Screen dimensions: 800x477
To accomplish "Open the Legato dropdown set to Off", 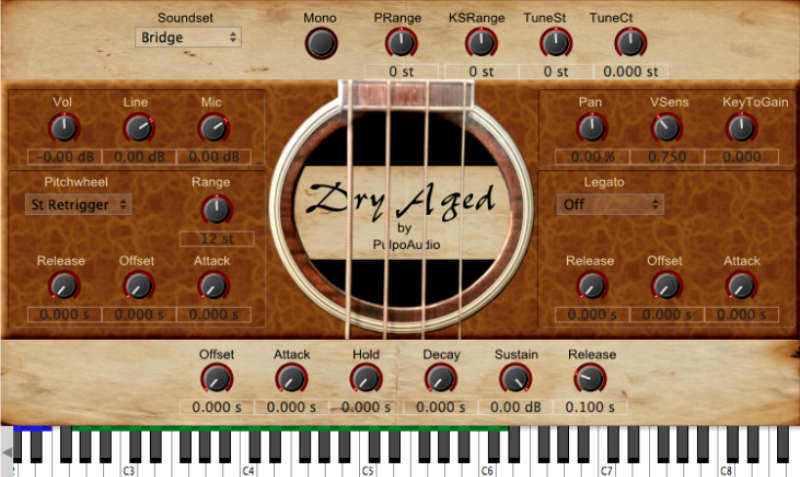I will 610,204.
